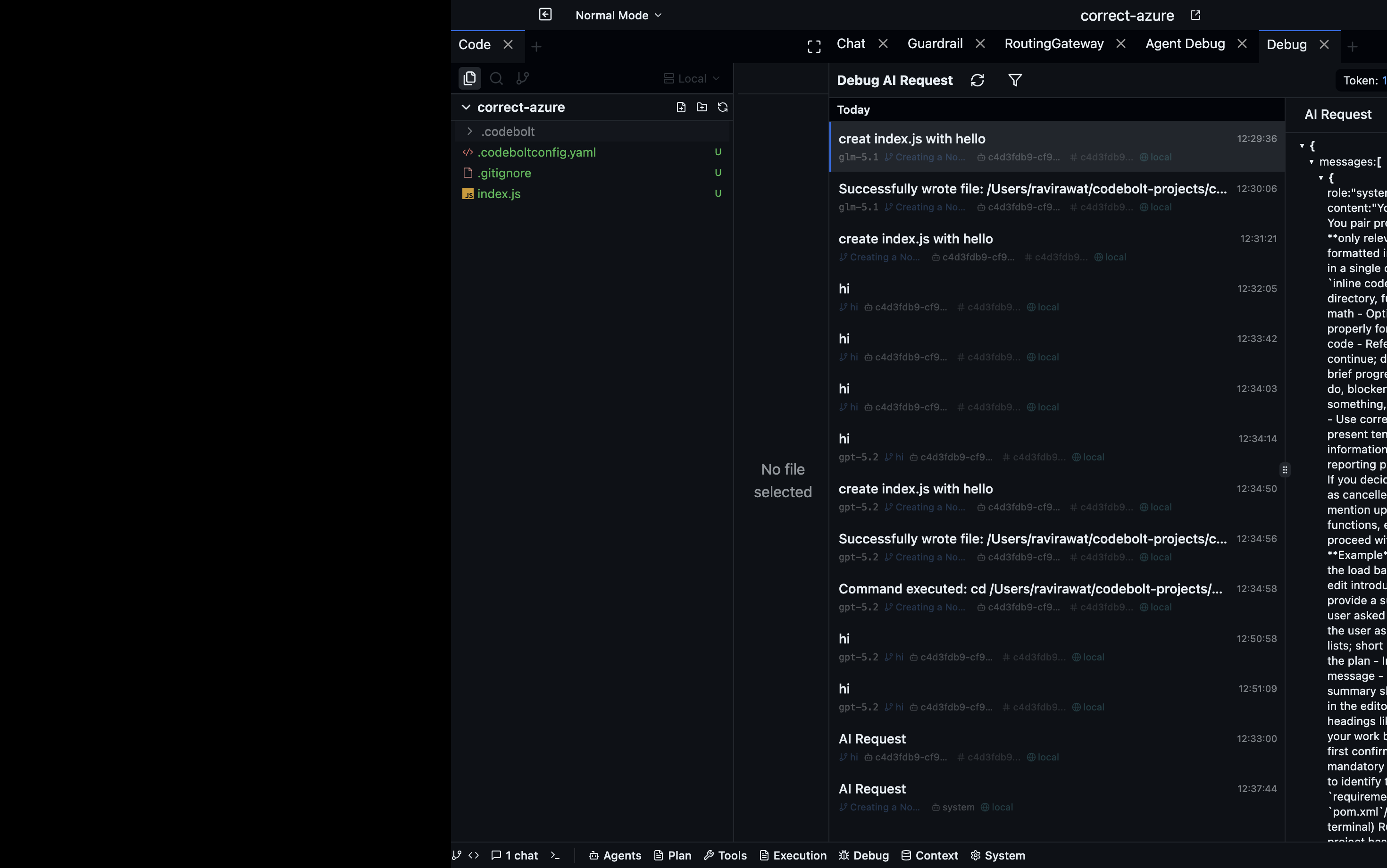Click the collapse sidebar arrow icon
The image size is (1387, 868).
[x=545, y=14]
